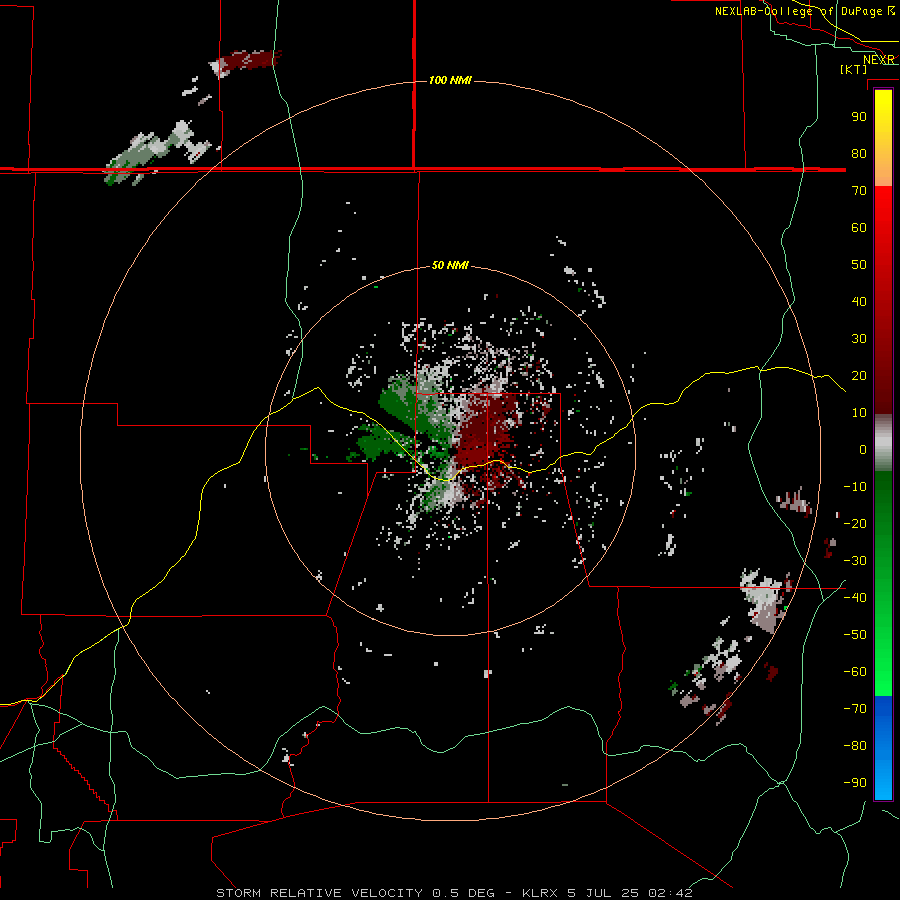This screenshot has height=900, width=900.
Task: Click the "-60" velocity scale label
Action: pyautogui.click(x=855, y=672)
